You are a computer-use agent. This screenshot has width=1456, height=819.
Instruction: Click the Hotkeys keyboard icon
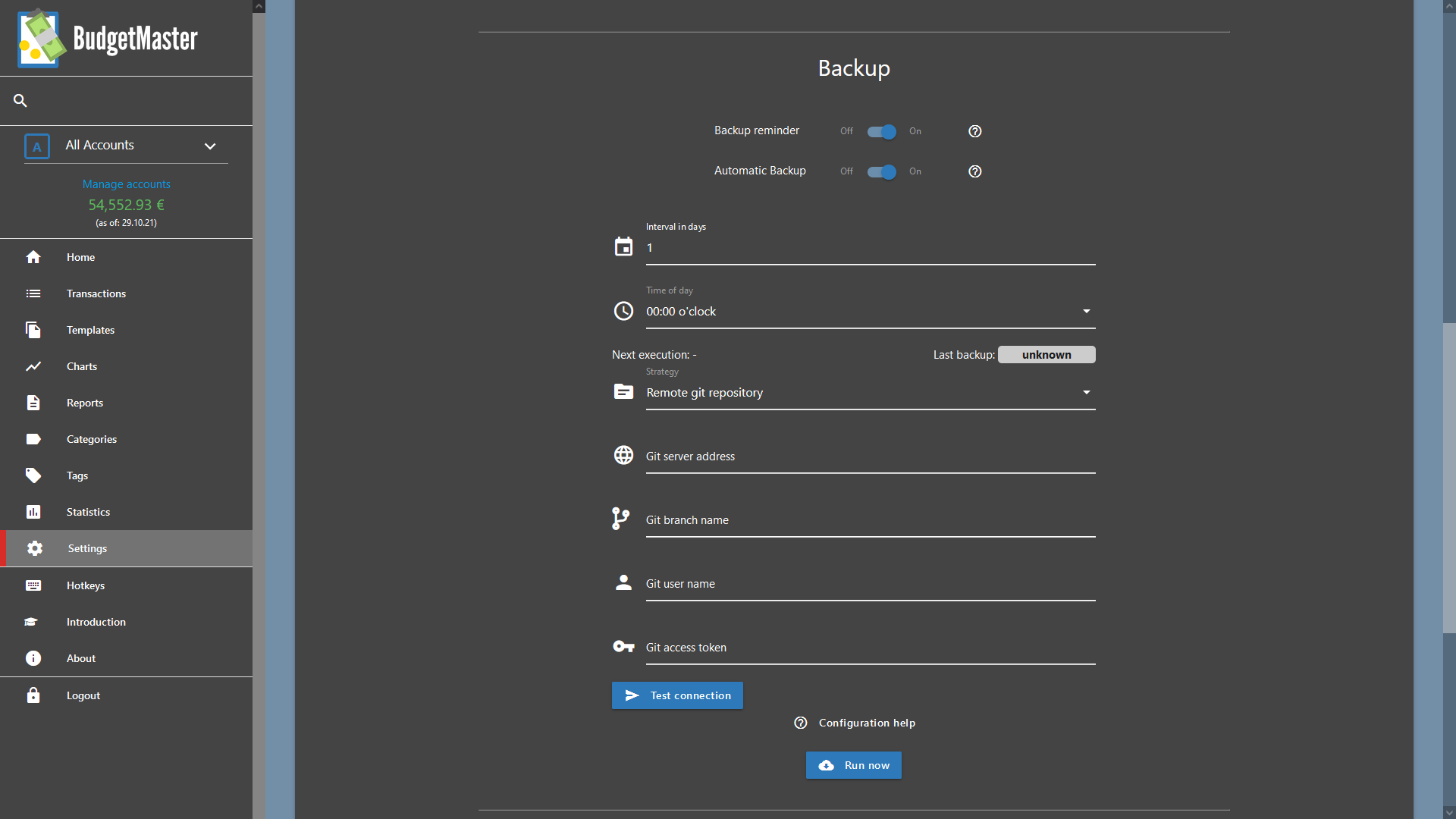coord(33,585)
